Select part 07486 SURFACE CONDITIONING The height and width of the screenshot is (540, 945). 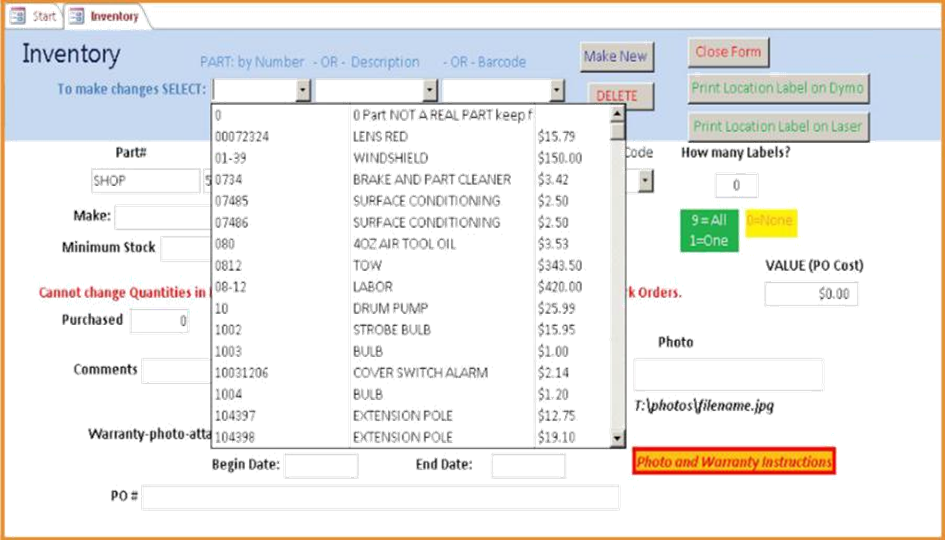point(411,223)
